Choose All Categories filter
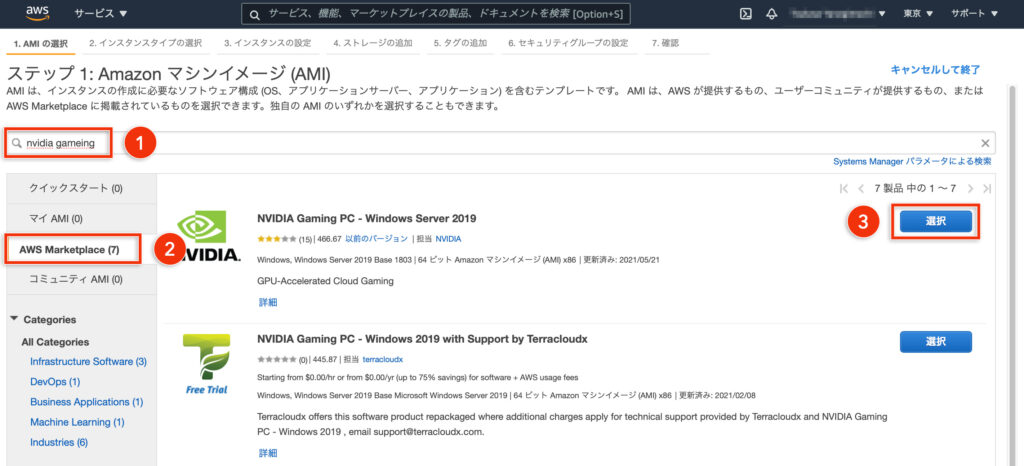The image size is (1024, 466). click(x=55, y=342)
